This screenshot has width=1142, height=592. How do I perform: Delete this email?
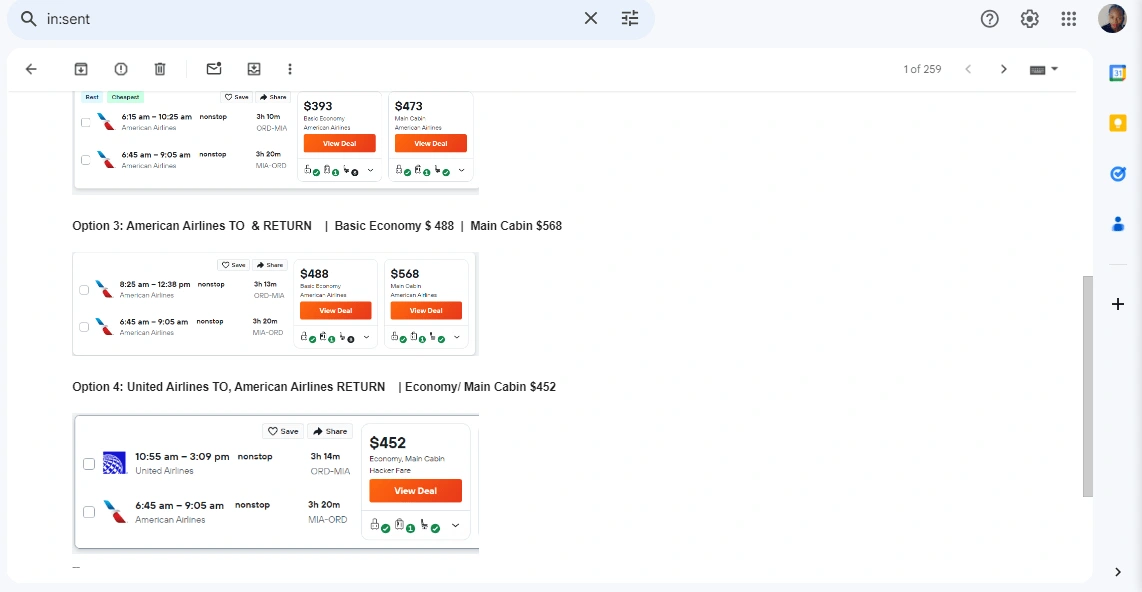(160, 69)
